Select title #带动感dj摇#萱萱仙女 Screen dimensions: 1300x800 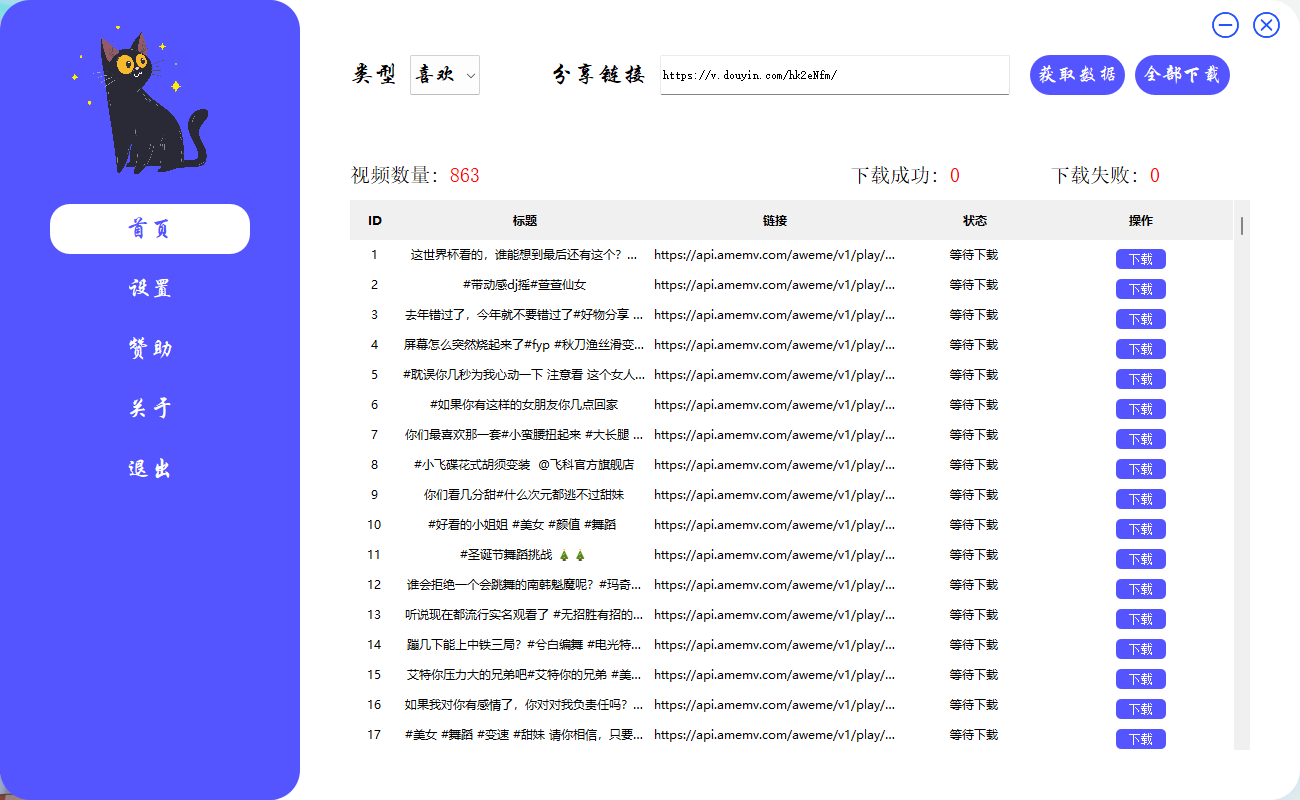[x=525, y=285]
